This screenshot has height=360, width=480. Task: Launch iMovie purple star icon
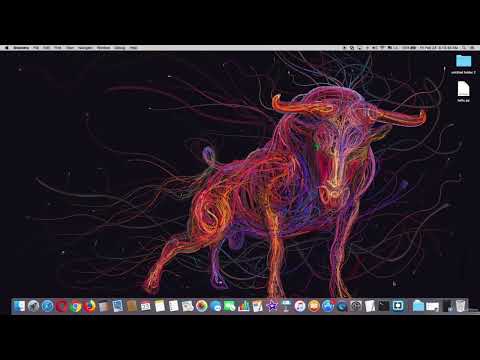click(272, 306)
